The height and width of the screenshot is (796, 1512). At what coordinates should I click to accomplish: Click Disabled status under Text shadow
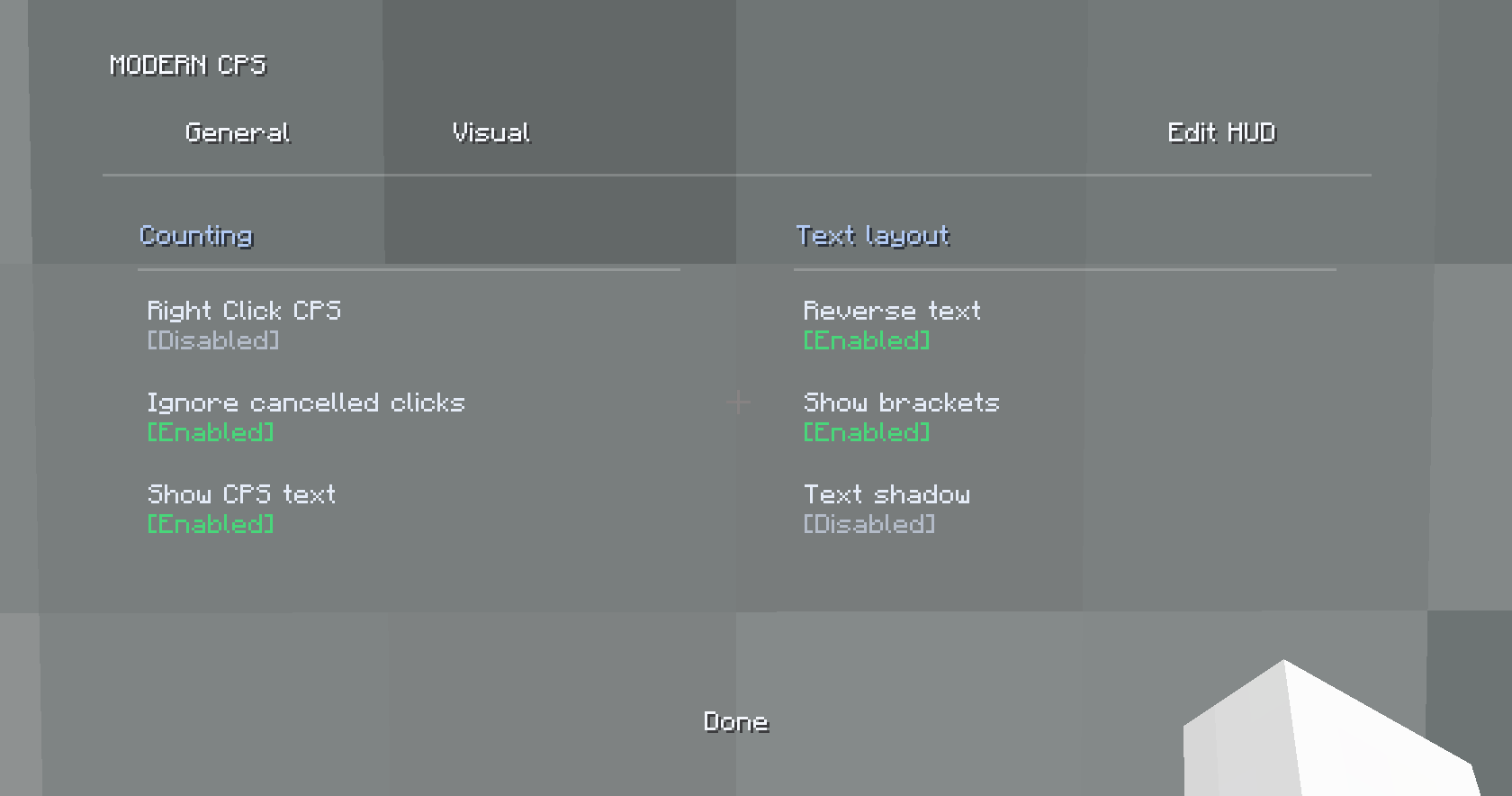tap(869, 524)
